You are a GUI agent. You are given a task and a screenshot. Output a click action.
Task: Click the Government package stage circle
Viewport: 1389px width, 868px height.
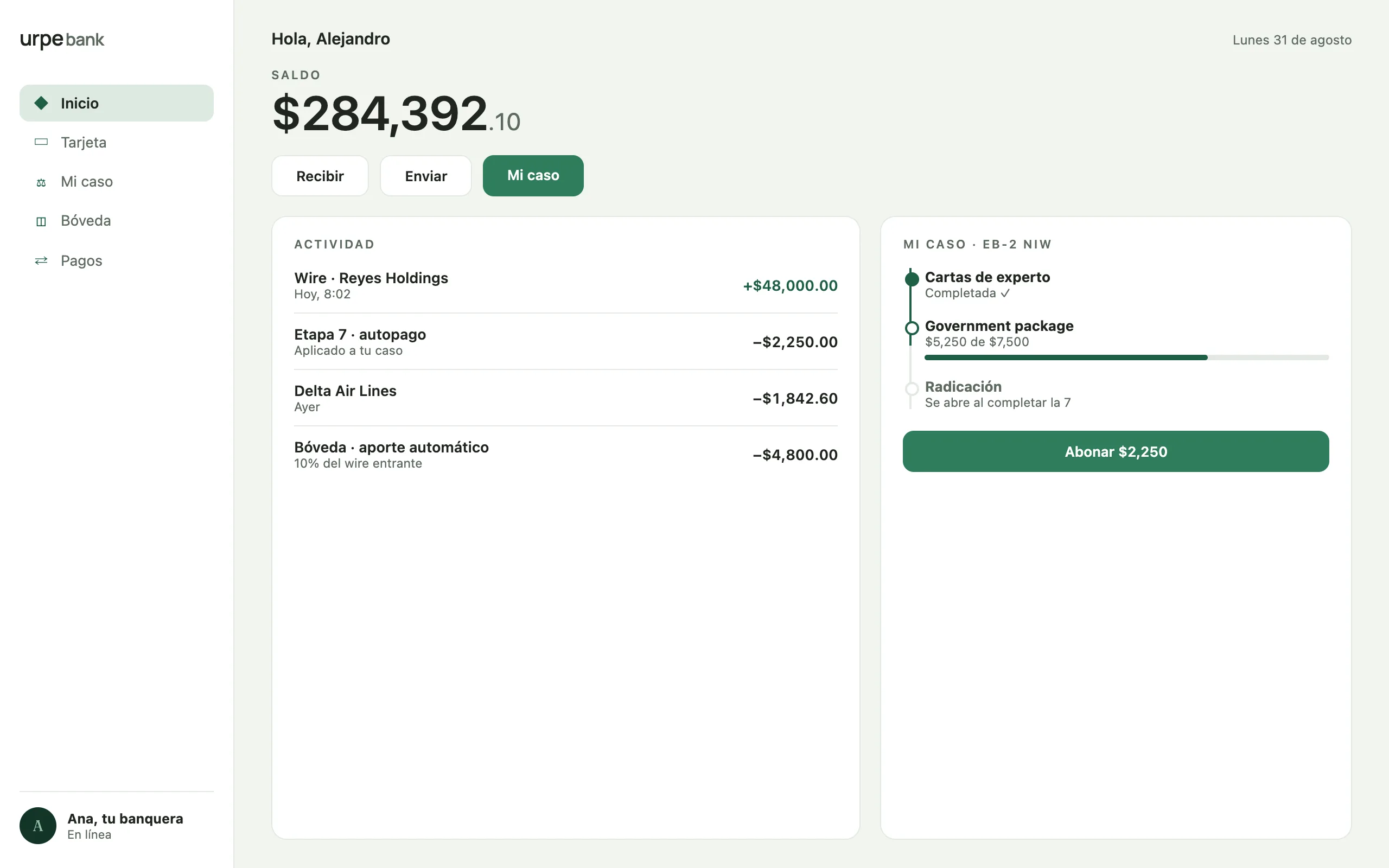[912, 328]
